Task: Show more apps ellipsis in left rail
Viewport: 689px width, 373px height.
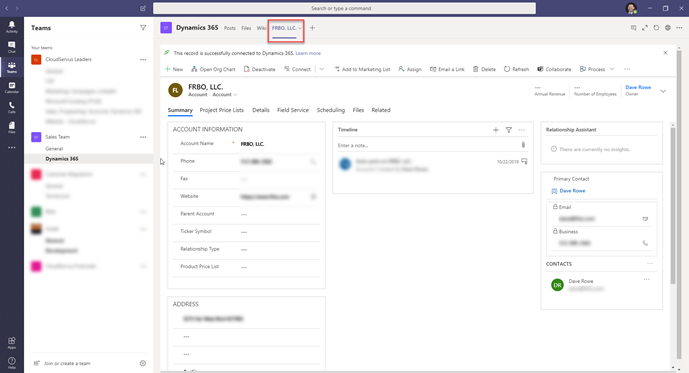Action: click(11, 148)
